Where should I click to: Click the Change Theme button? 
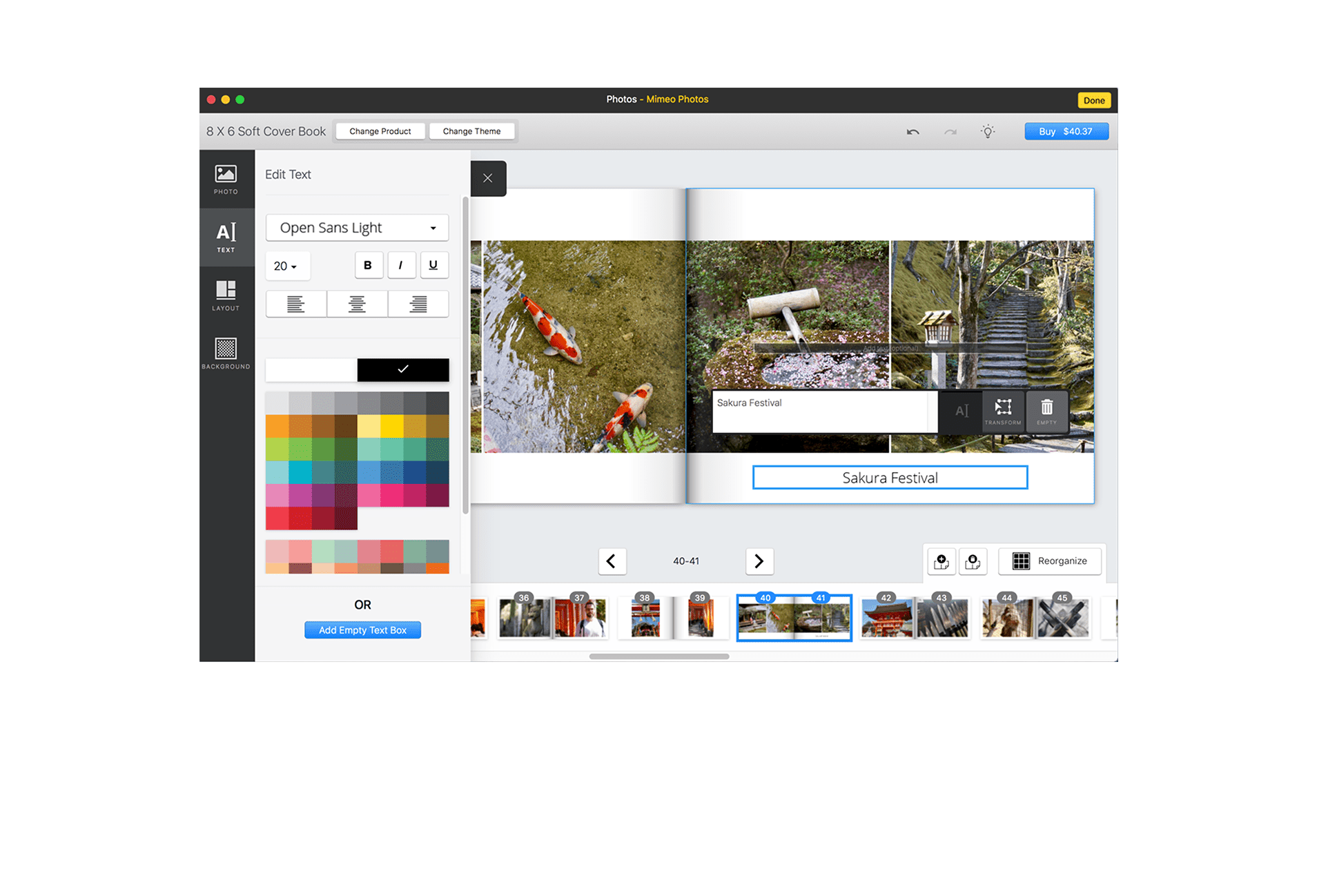pyautogui.click(x=472, y=131)
